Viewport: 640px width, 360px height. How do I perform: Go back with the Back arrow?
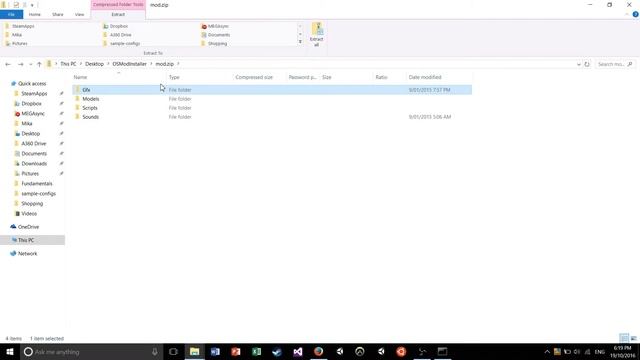[x=8, y=64]
